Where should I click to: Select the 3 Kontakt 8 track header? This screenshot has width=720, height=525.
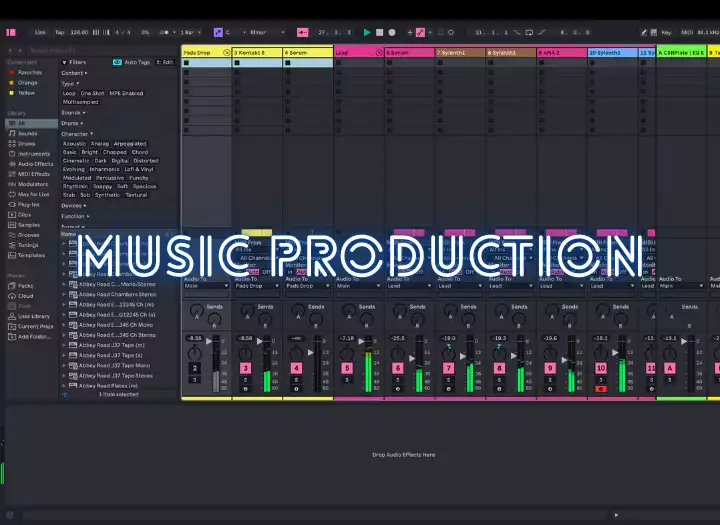[x=257, y=53]
